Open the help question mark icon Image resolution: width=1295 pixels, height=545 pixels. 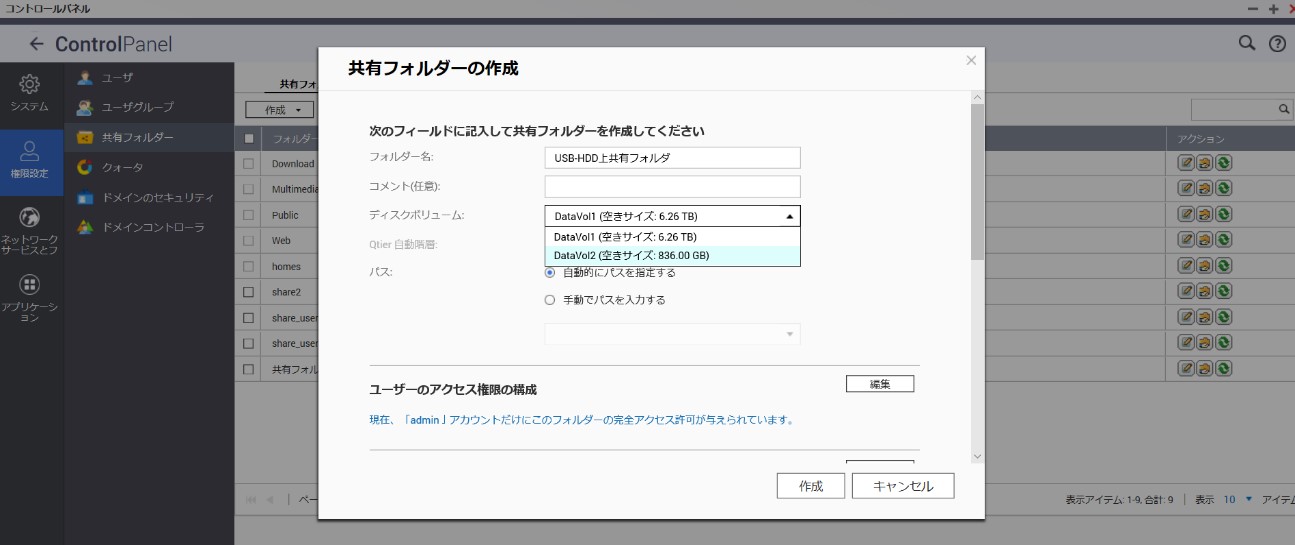point(1276,44)
